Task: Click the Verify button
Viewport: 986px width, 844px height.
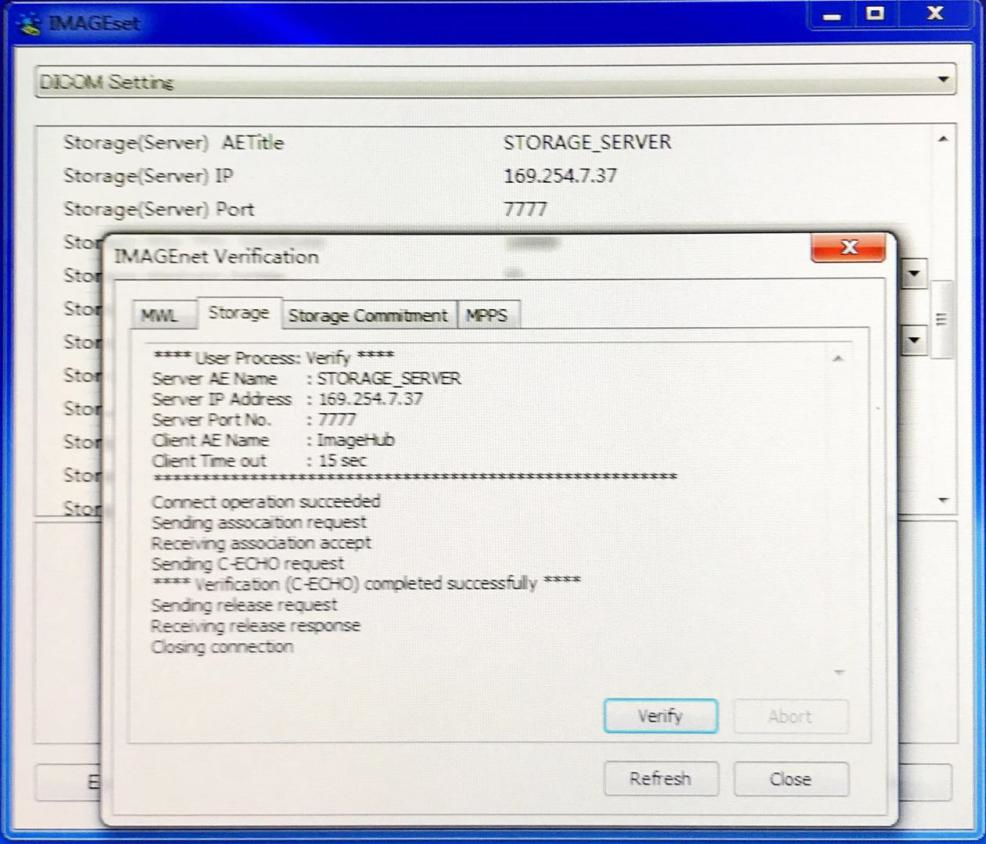Action: coord(660,716)
